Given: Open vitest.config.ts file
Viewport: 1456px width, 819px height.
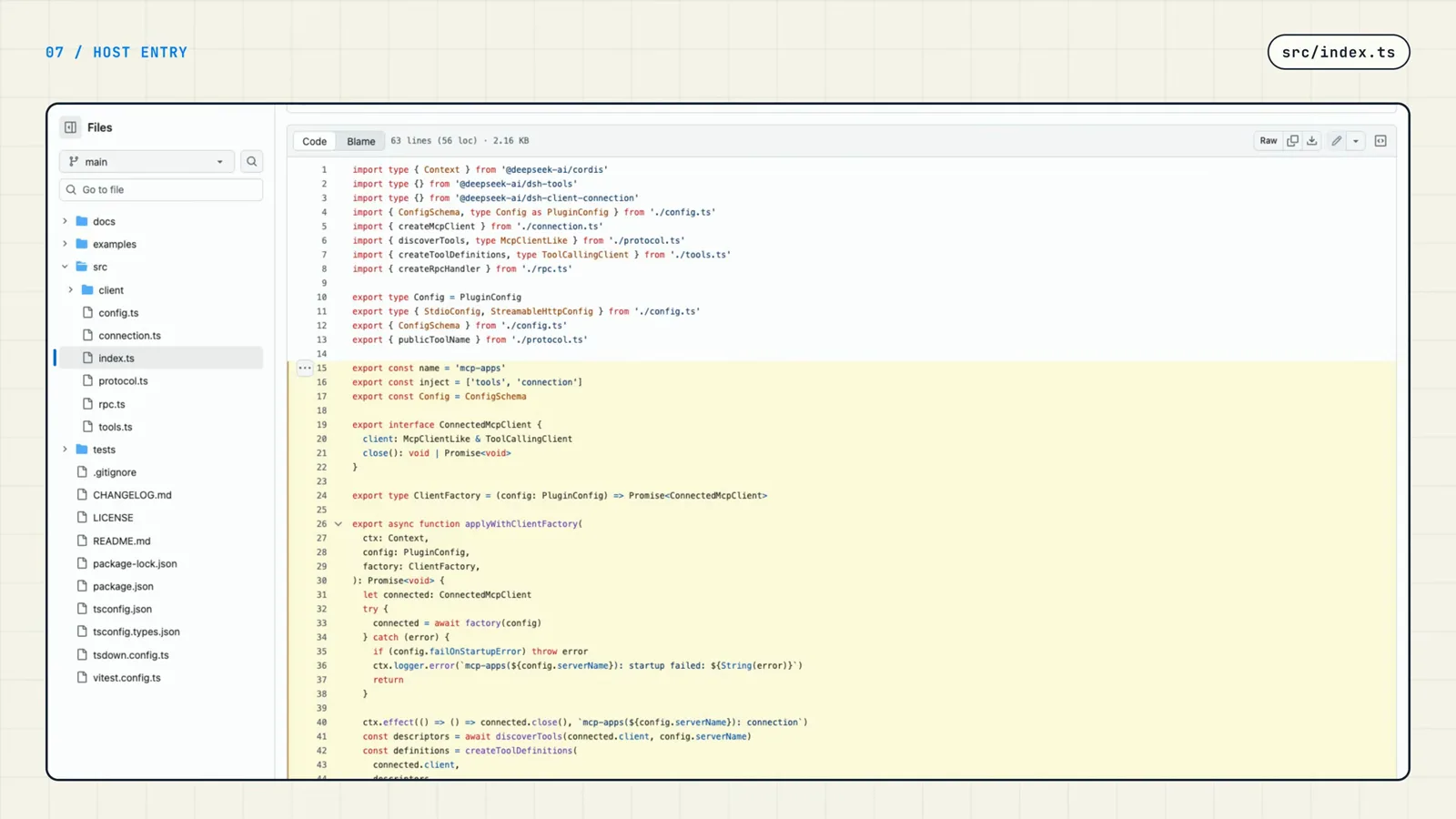Looking at the screenshot, I should coord(126,678).
